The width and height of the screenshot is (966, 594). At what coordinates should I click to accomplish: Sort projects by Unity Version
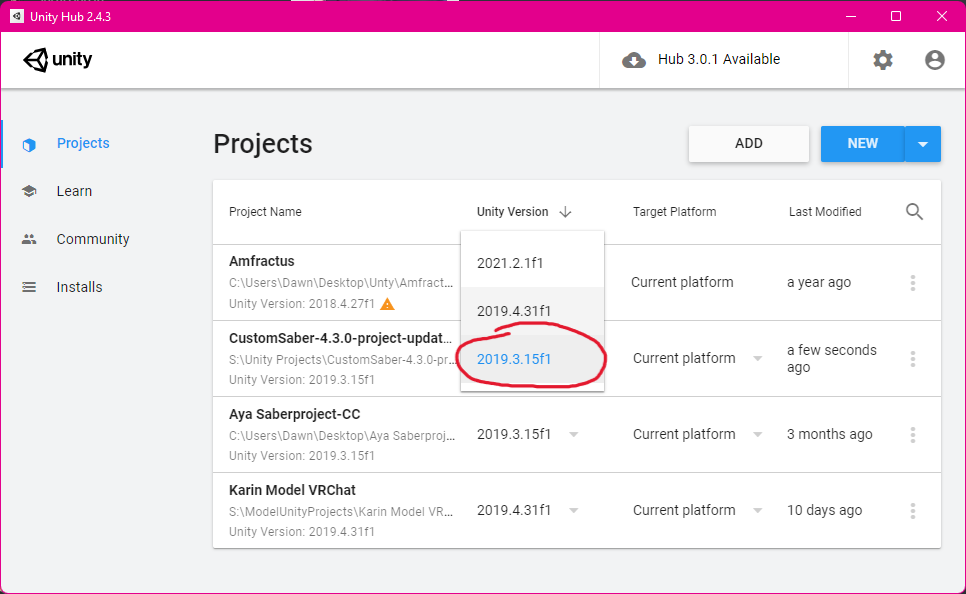coord(513,211)
